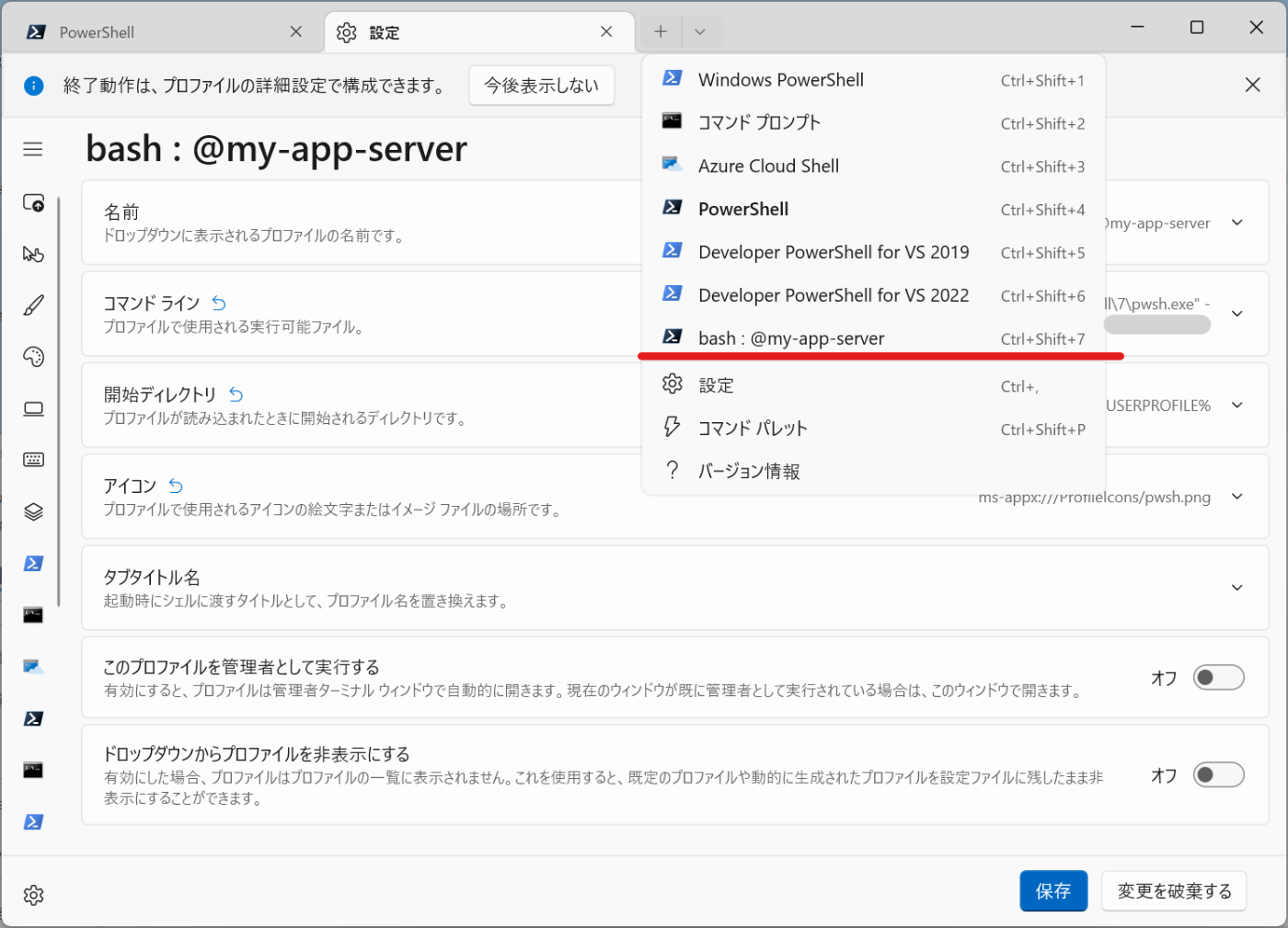1288x928 pixels.
Task: Open バージョン情報 from dropdown menu
Action: [x=873, y=471]
